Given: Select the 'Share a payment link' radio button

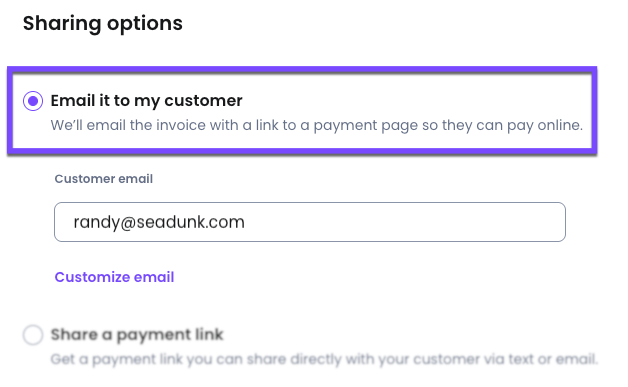Looking at the screenshot, I should (33, 335).
